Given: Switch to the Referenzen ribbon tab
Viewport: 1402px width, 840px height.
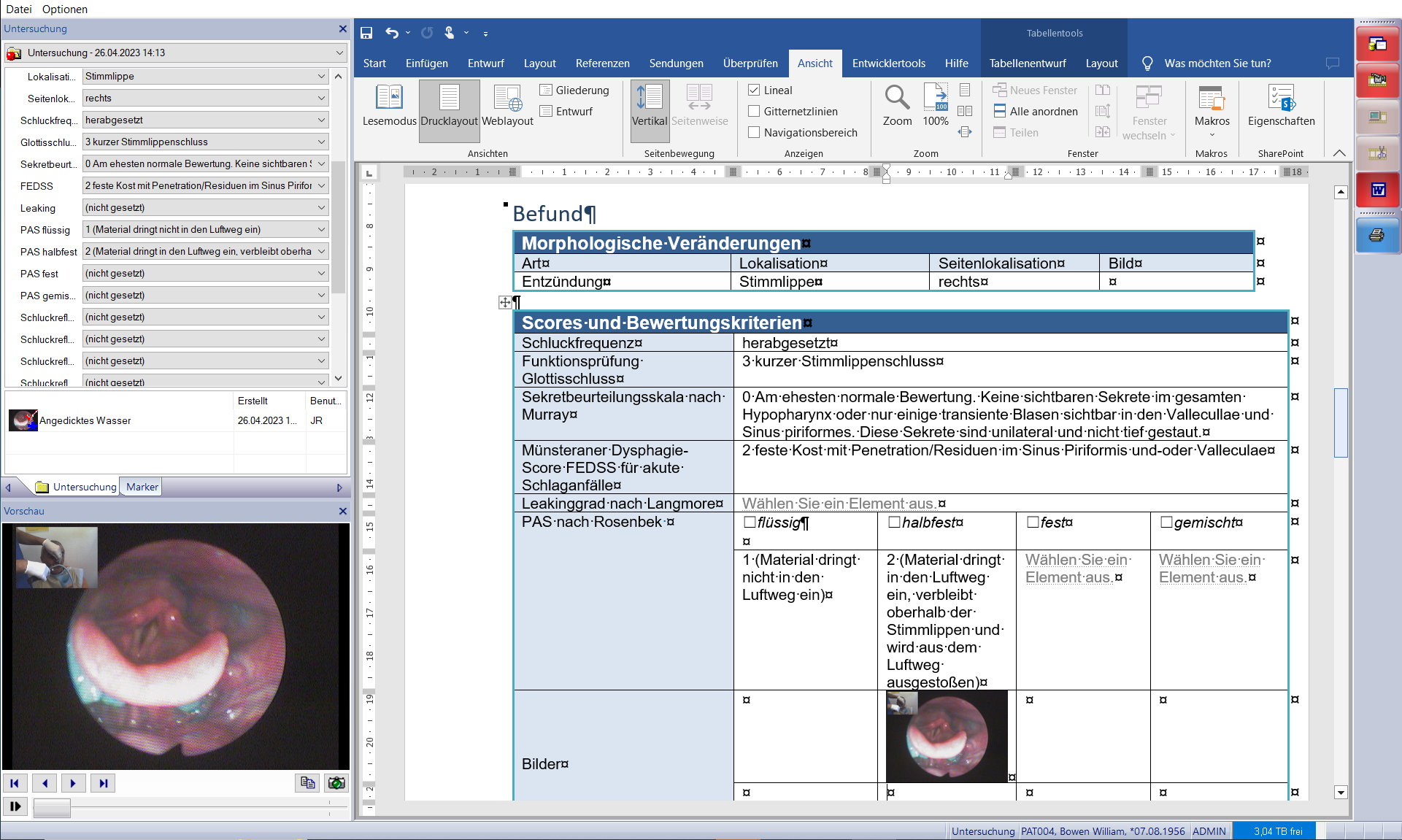Looking at the screenshot, I should click(602, 63).
